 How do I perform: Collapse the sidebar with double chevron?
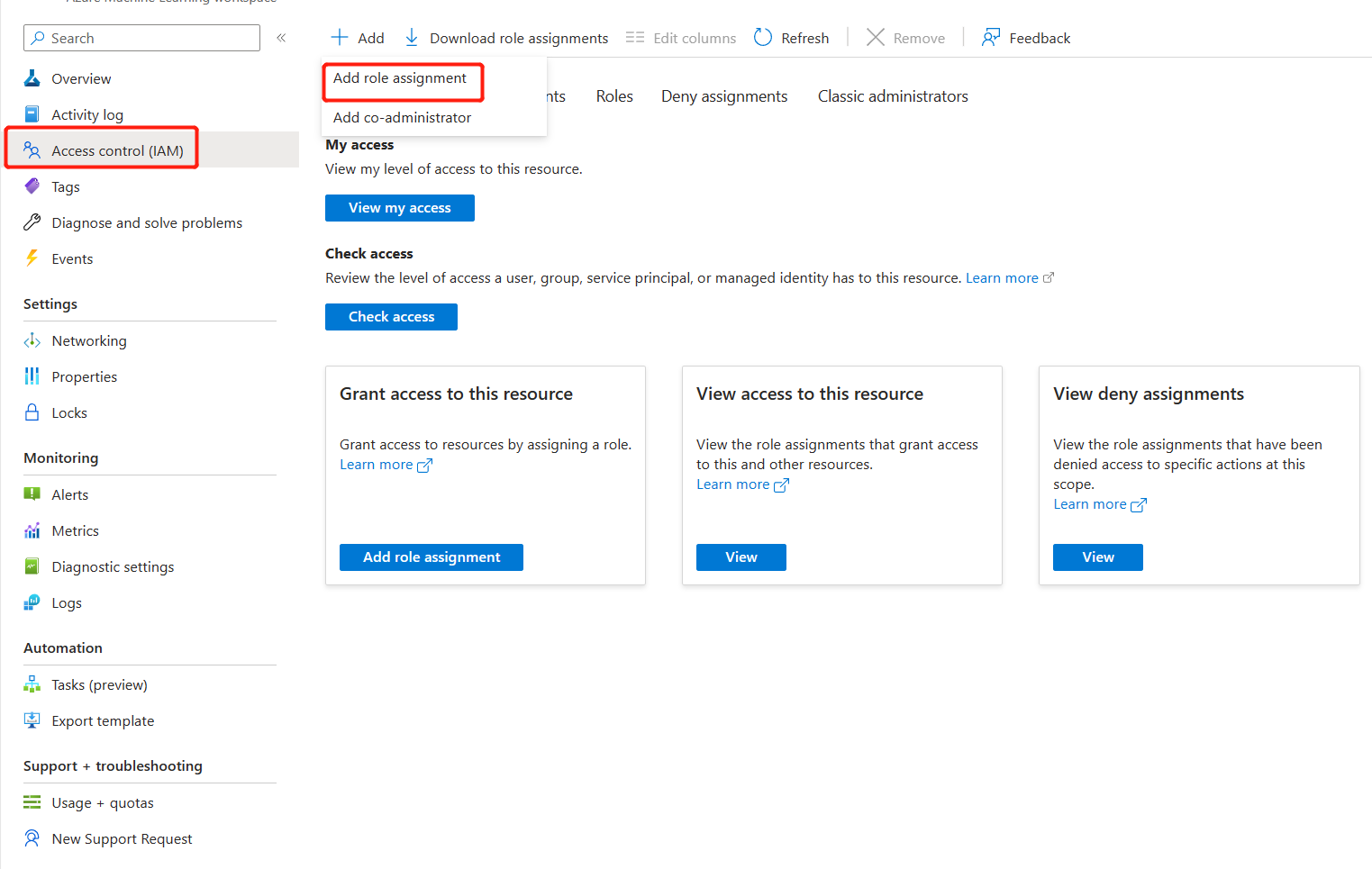pos(281,38)
